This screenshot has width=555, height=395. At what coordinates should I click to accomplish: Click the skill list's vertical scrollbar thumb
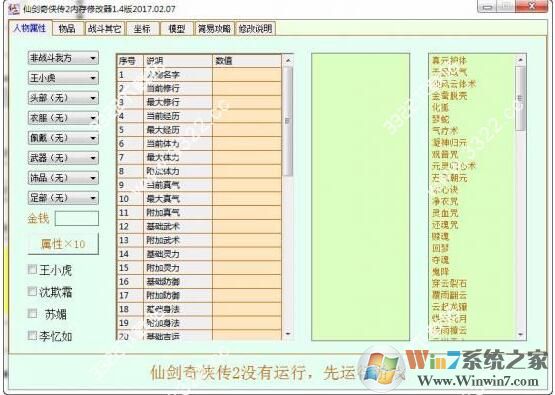[x=520, y=98]
